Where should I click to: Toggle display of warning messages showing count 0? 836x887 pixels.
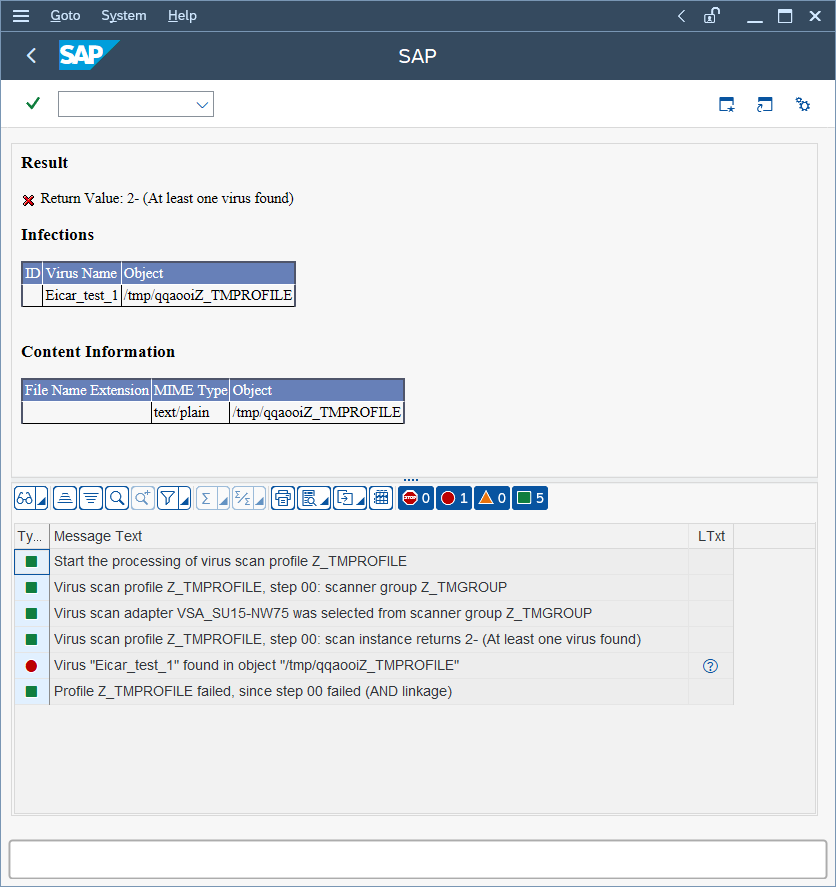point(491,497)
